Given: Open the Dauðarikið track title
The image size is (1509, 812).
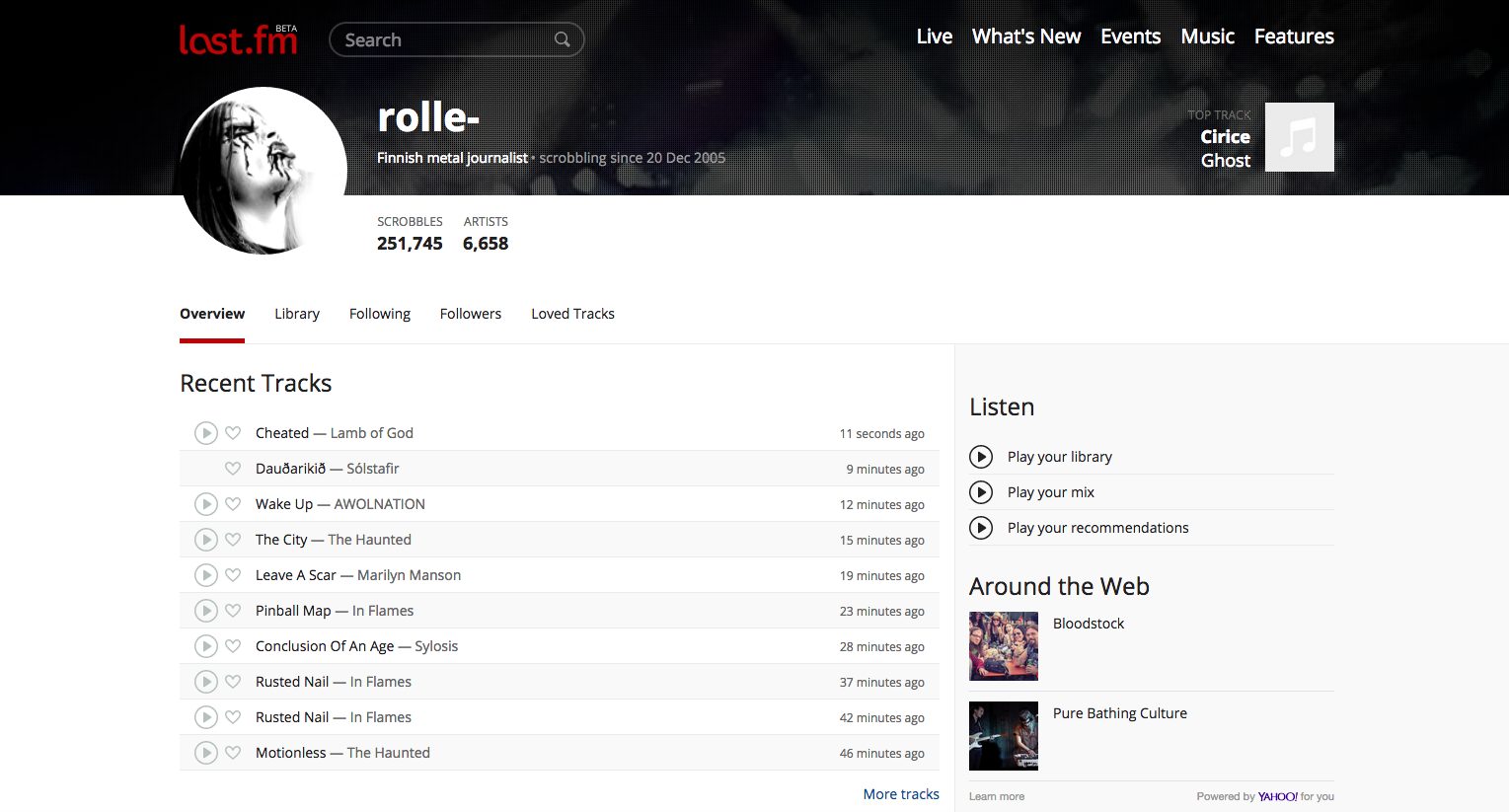Looking at the screenshot, I should click(290, 469).
